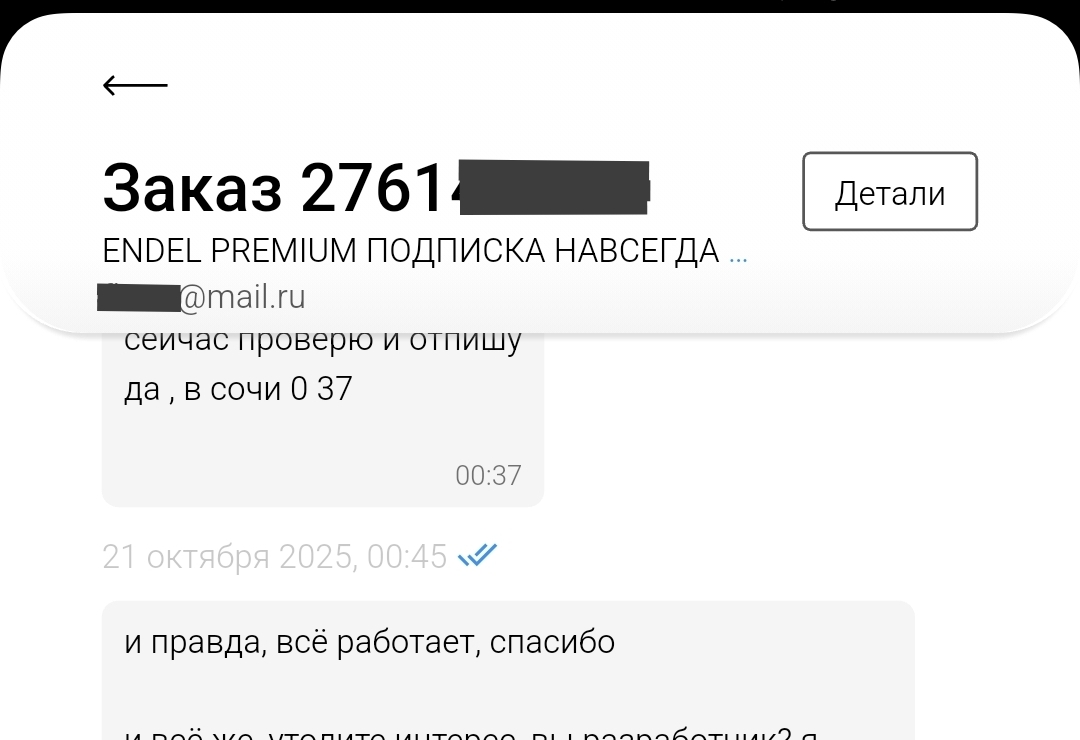The height and width of the screenshot is (740, 1080).
Task: Tap the black status bar at the top
Action: (540, 6)
